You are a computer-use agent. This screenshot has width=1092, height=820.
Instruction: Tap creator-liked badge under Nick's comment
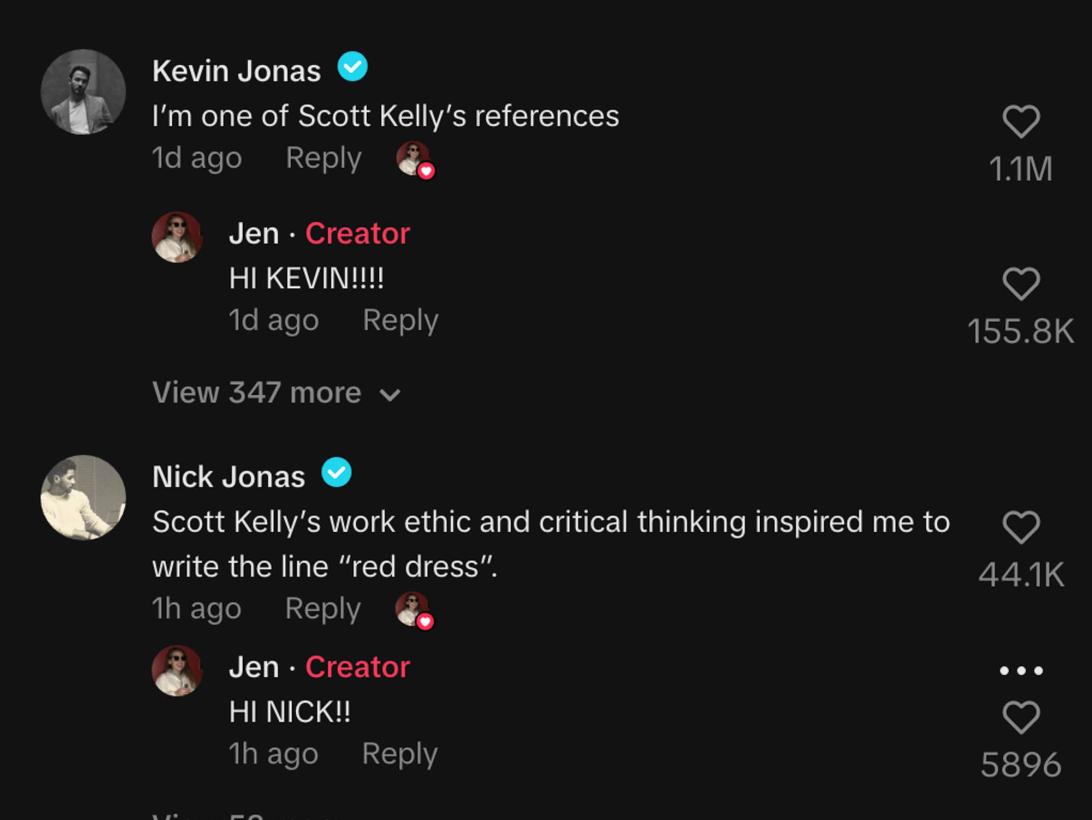coord(414,610)
